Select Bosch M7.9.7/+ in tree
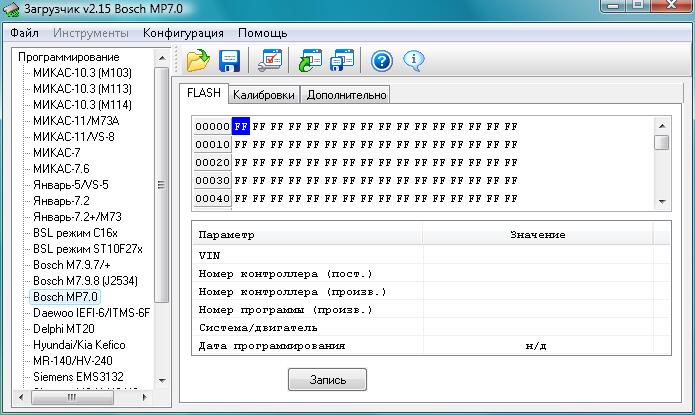695x415 pixels. (72, 265)
